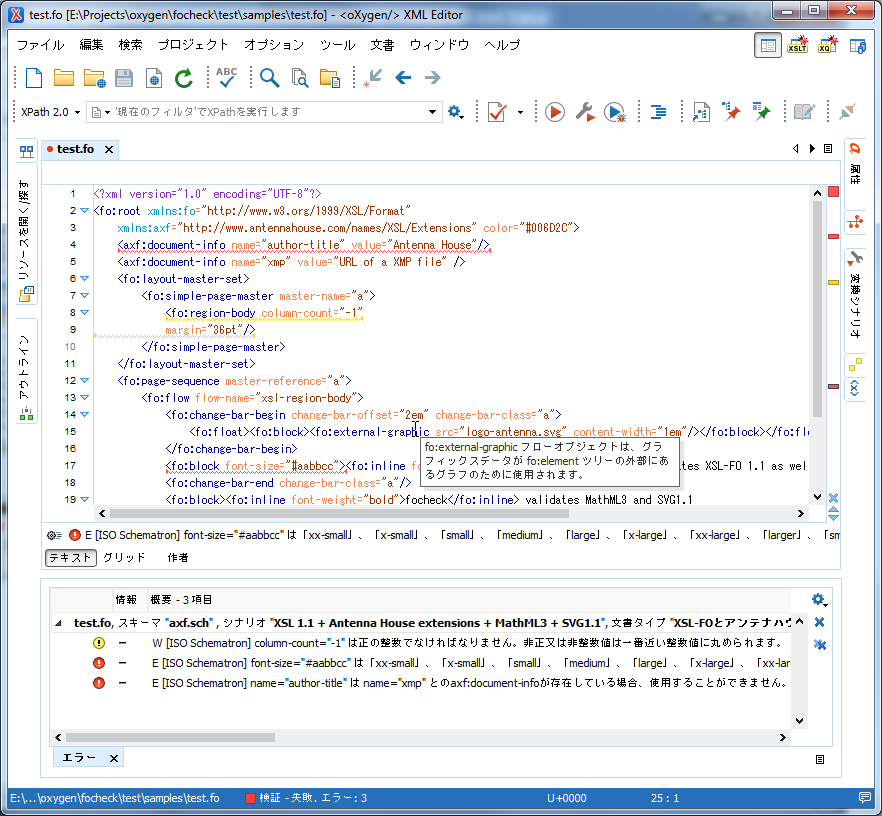Open the database perspective icon
The height and width of the screenshot is (816, 882).
click(x=858, y=45)
